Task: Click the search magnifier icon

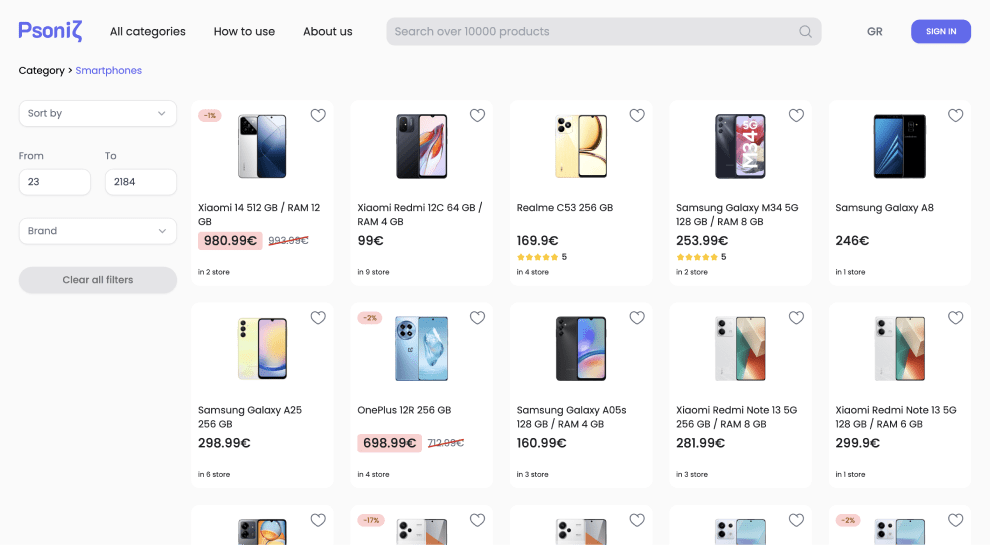Action: click(805, 32)
